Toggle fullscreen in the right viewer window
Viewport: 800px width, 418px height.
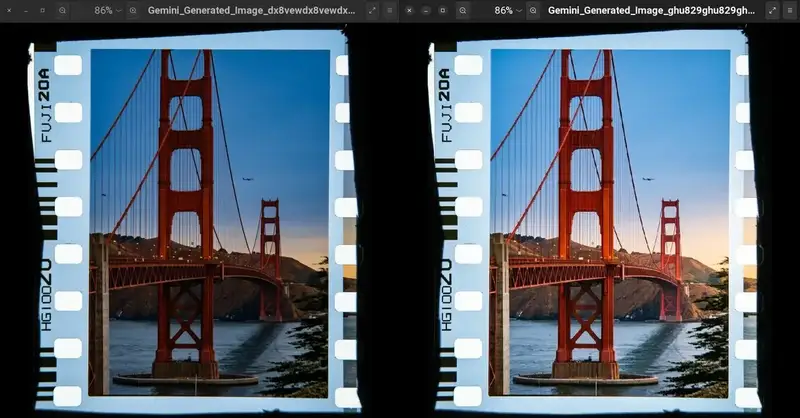click(x=772, y=10)
